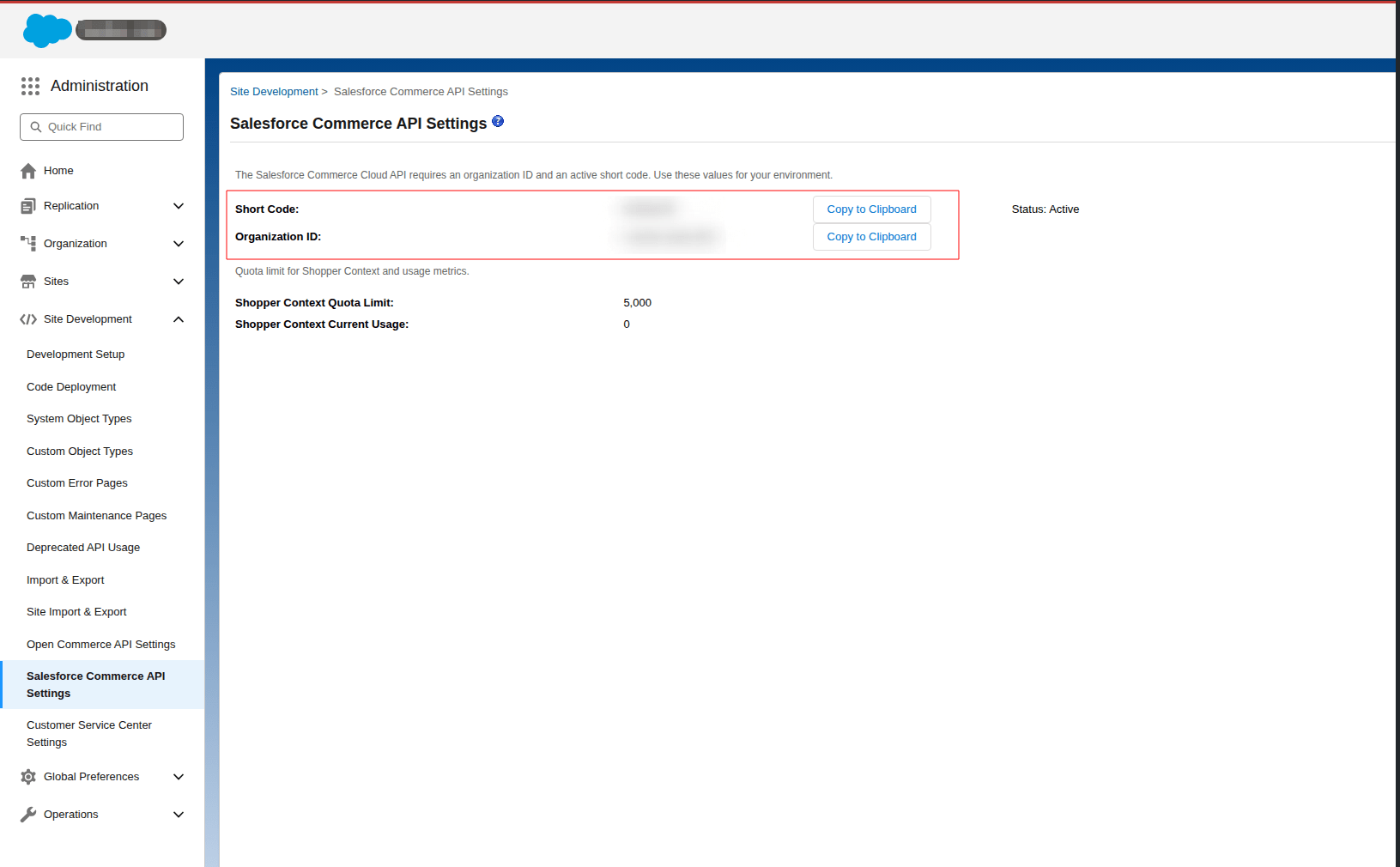
Task: Expand the Replication section
Action: coord(179,205)
